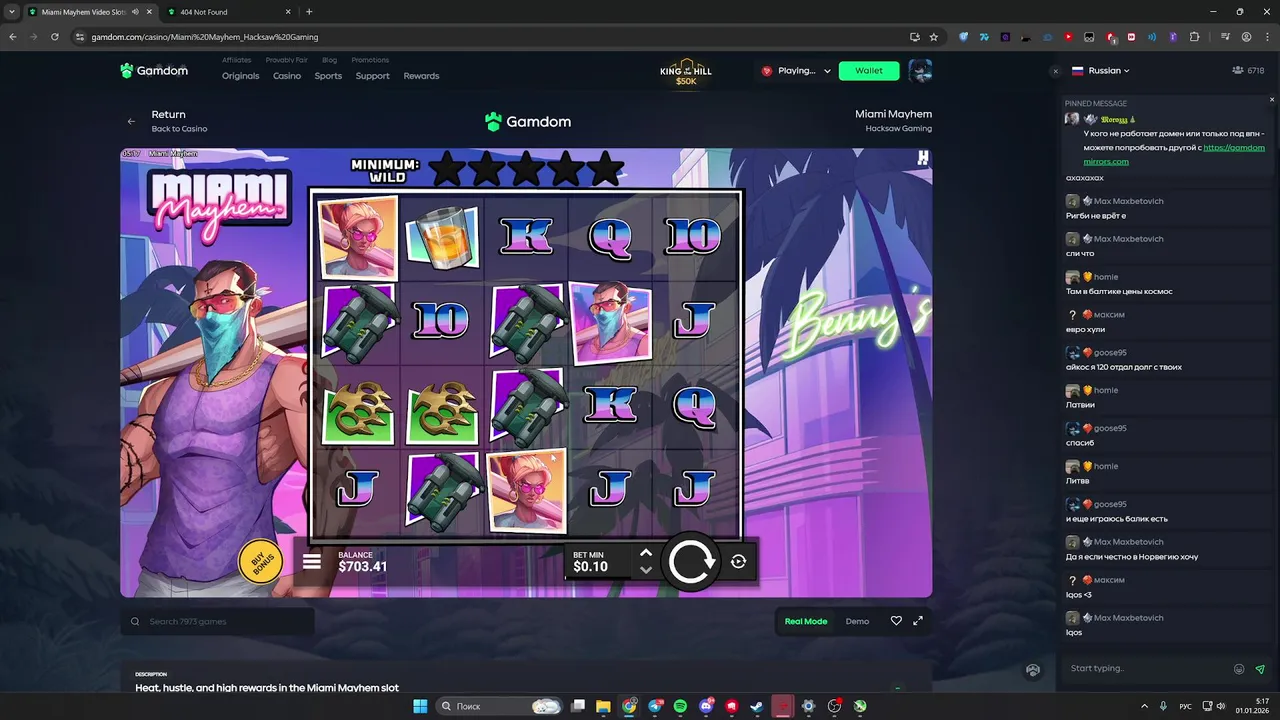Show hidden system tray icons
The width and height of the screenshot is (1280, 720).
pos(1146,706)
